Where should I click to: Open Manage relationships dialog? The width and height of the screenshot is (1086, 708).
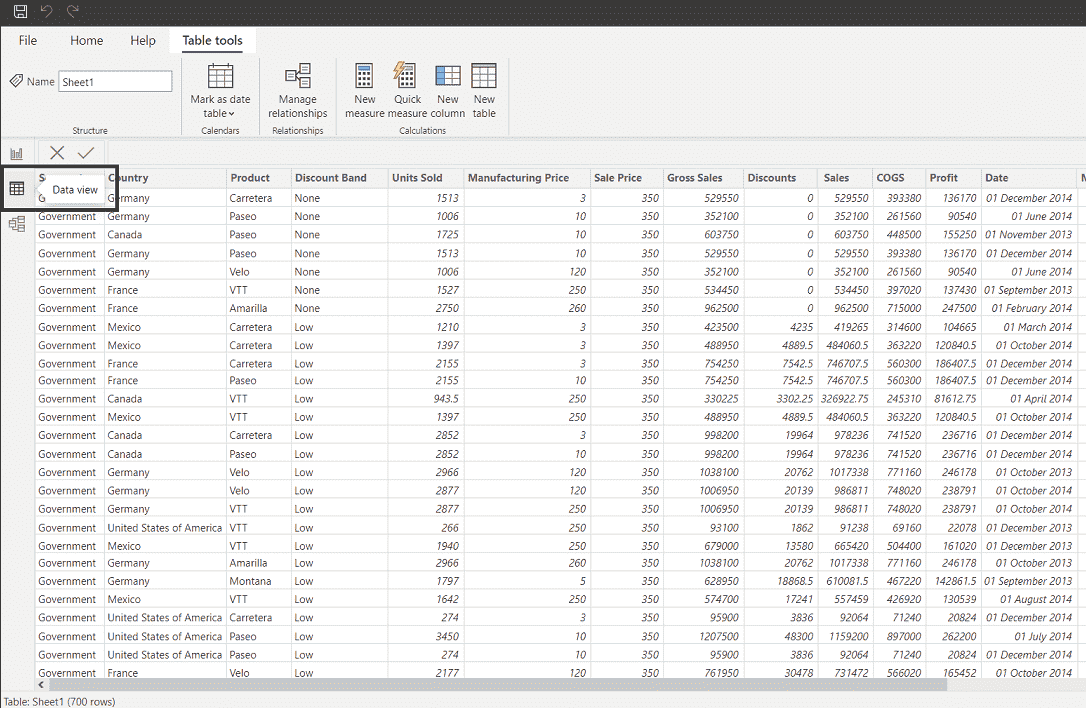tap(297, 90)
